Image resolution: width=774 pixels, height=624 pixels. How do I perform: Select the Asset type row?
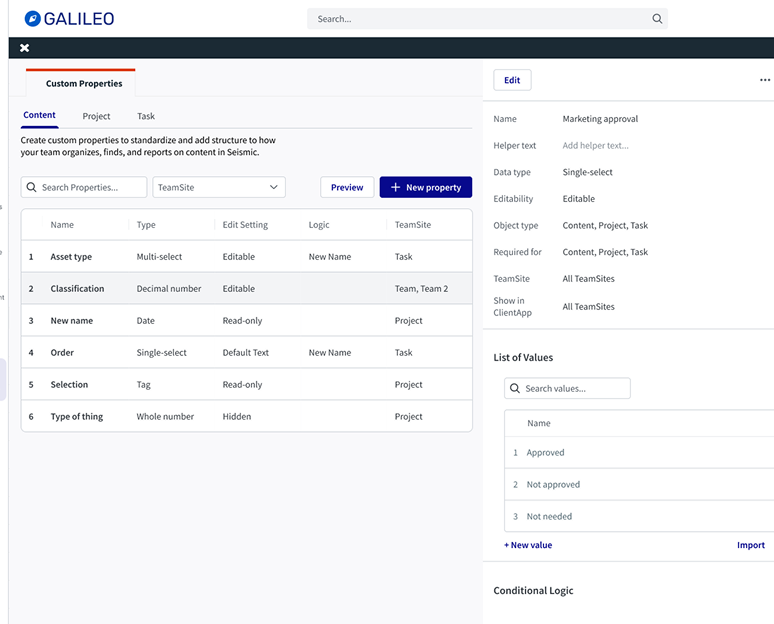click(x=247, y=257)
